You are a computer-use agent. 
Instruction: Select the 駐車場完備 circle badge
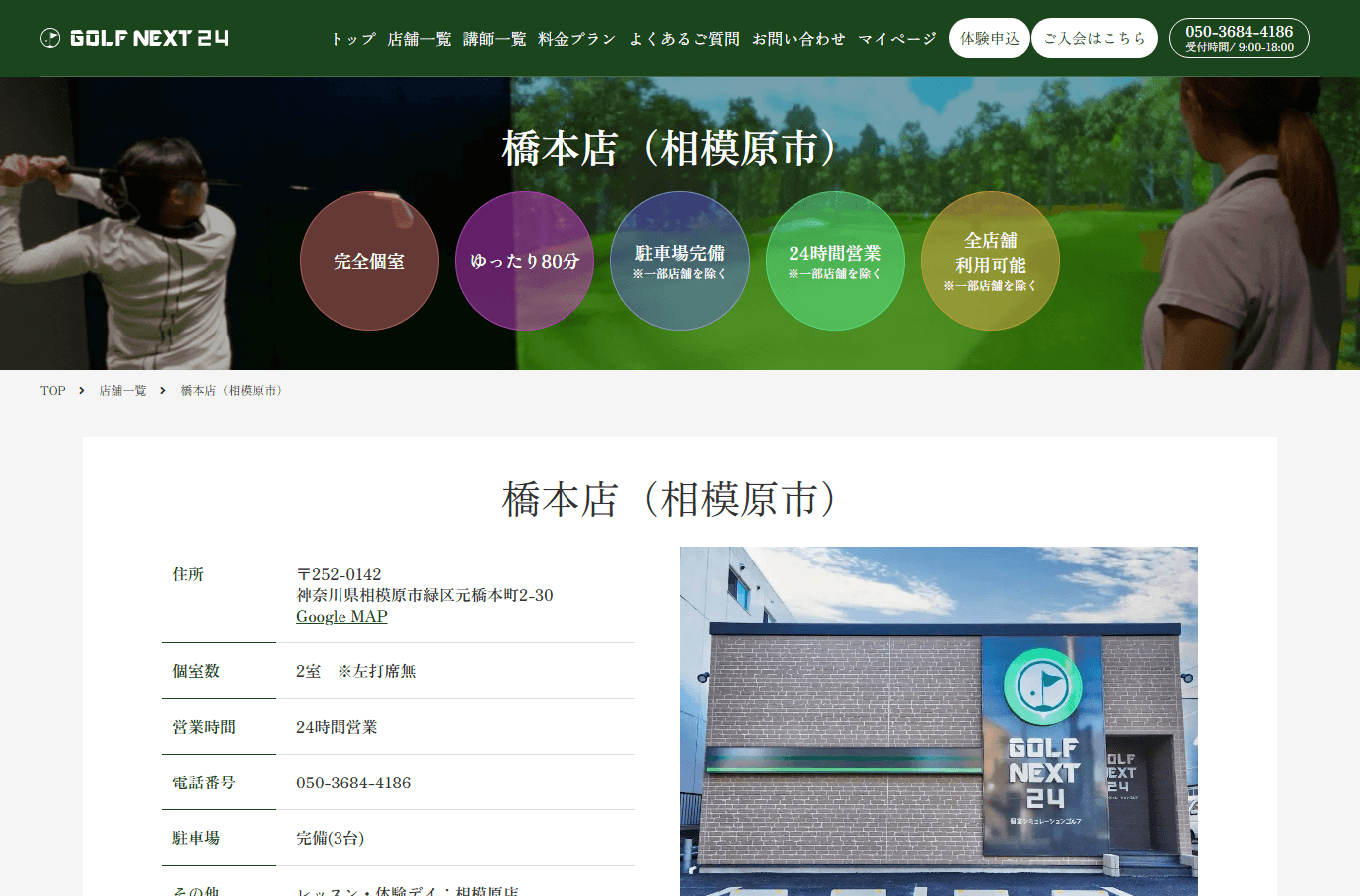[x=680, y=261]
